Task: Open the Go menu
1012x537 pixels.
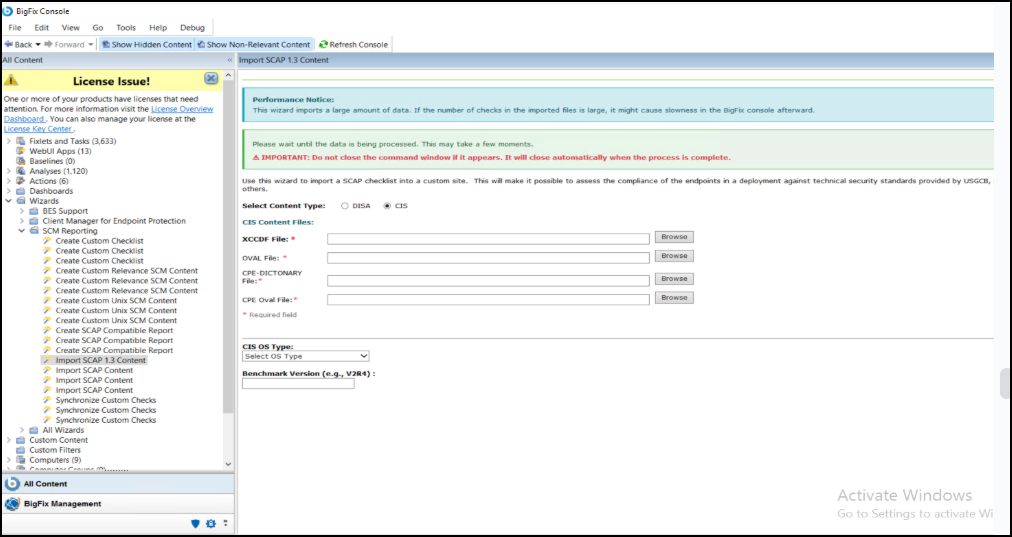Action: [x=97, y=28]
